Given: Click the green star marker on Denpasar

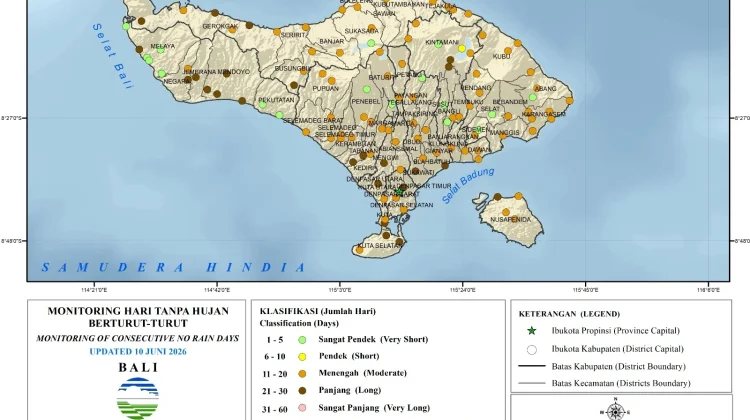Looking at the screenshot, I should click(399, 192).
